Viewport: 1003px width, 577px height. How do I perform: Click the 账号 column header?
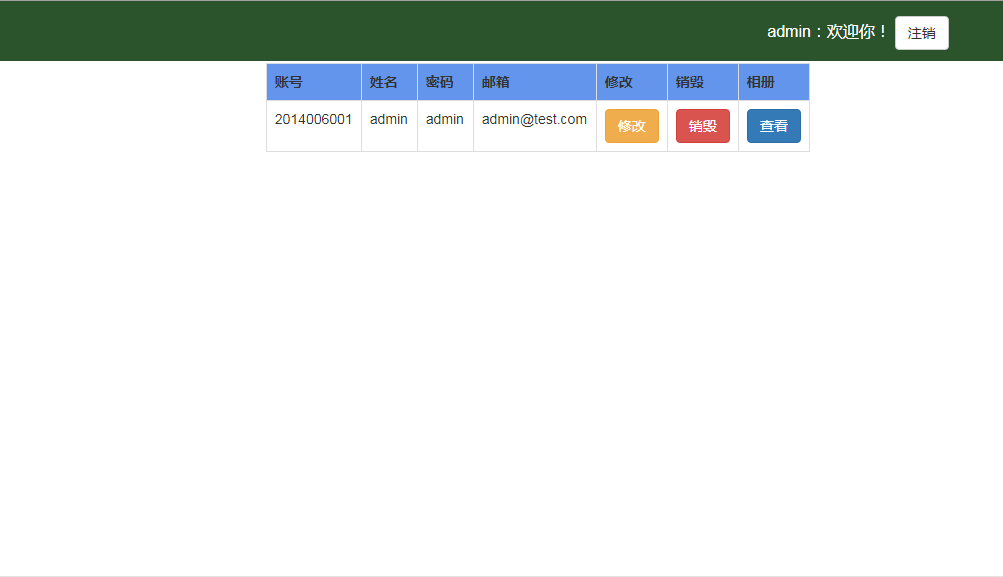point(313,82)
